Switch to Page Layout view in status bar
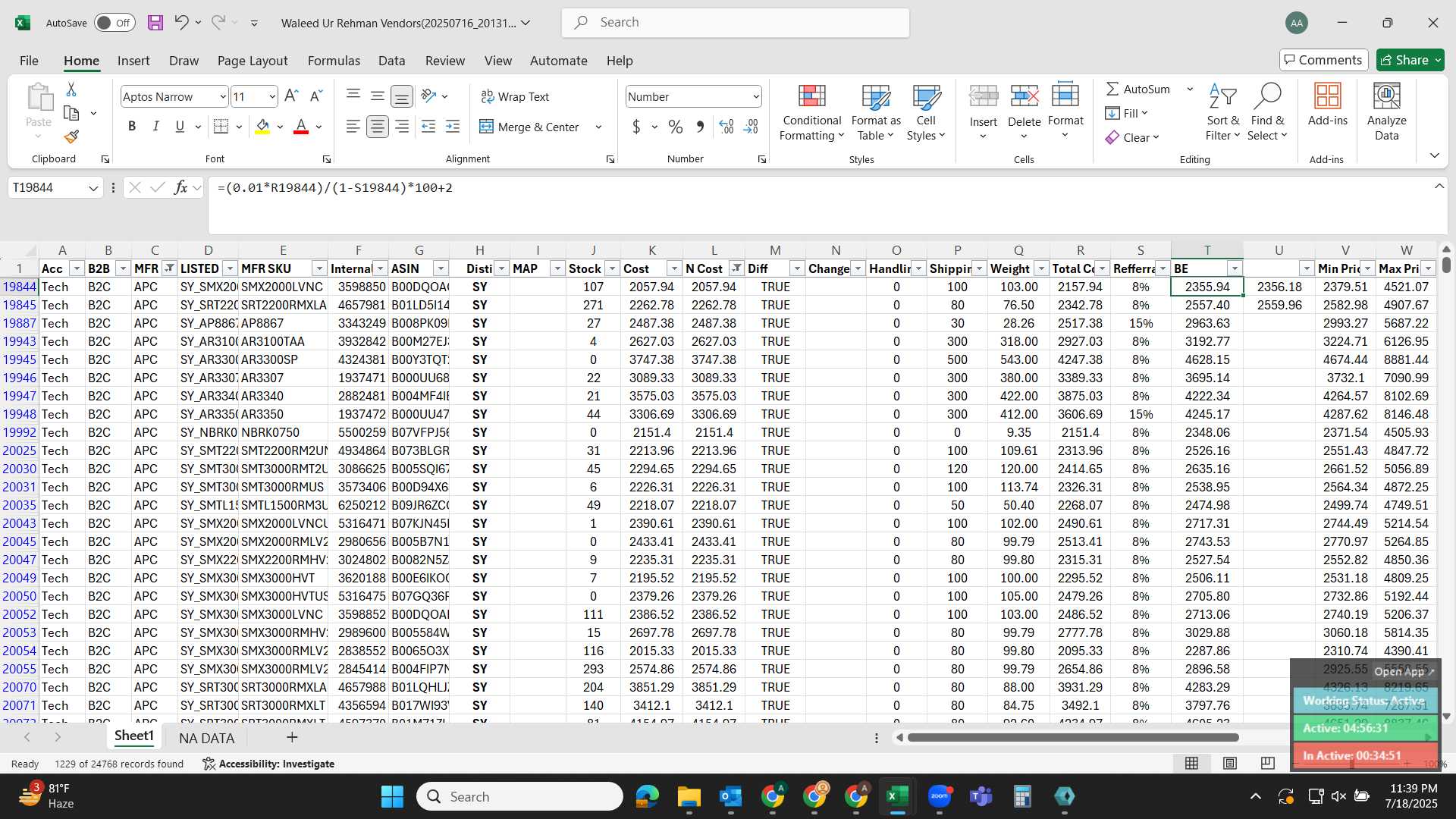Image resolution: width=1456 pixels, height=819 pixels. pyautogui.click(x=1229, y=763)
